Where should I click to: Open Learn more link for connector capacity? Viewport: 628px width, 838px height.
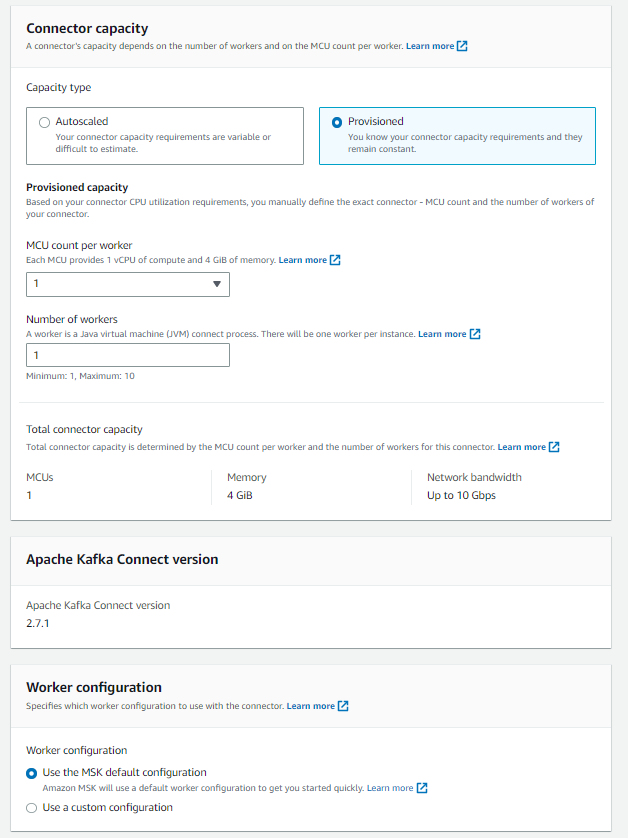430,46
